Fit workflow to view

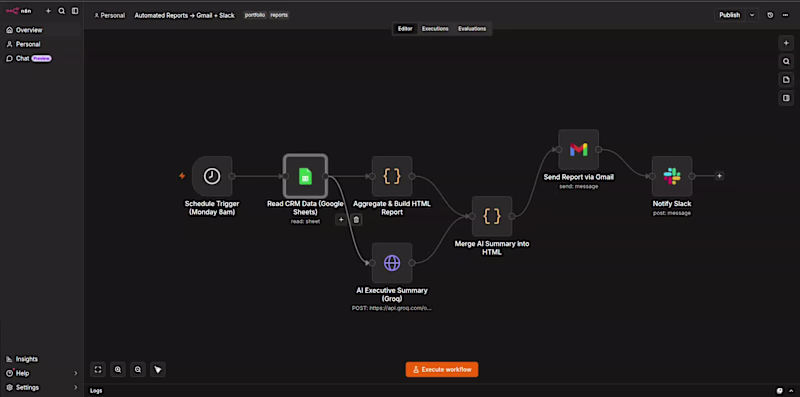[98, 369]
